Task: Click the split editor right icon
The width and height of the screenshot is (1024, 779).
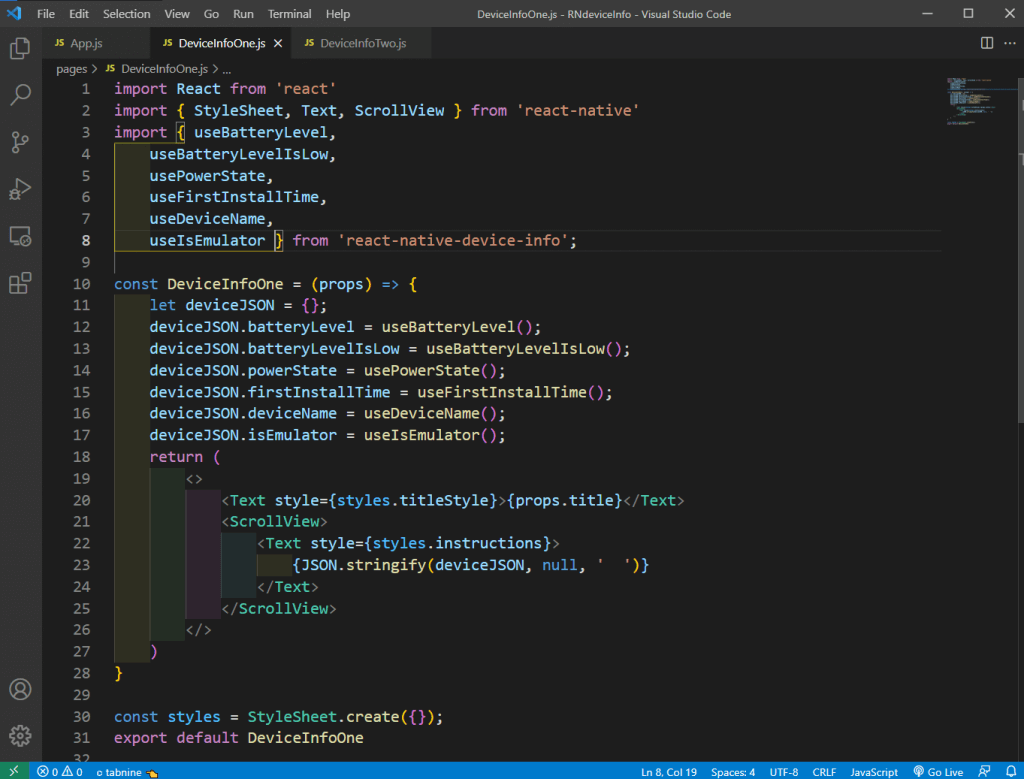Action: [x=987, y=43]
